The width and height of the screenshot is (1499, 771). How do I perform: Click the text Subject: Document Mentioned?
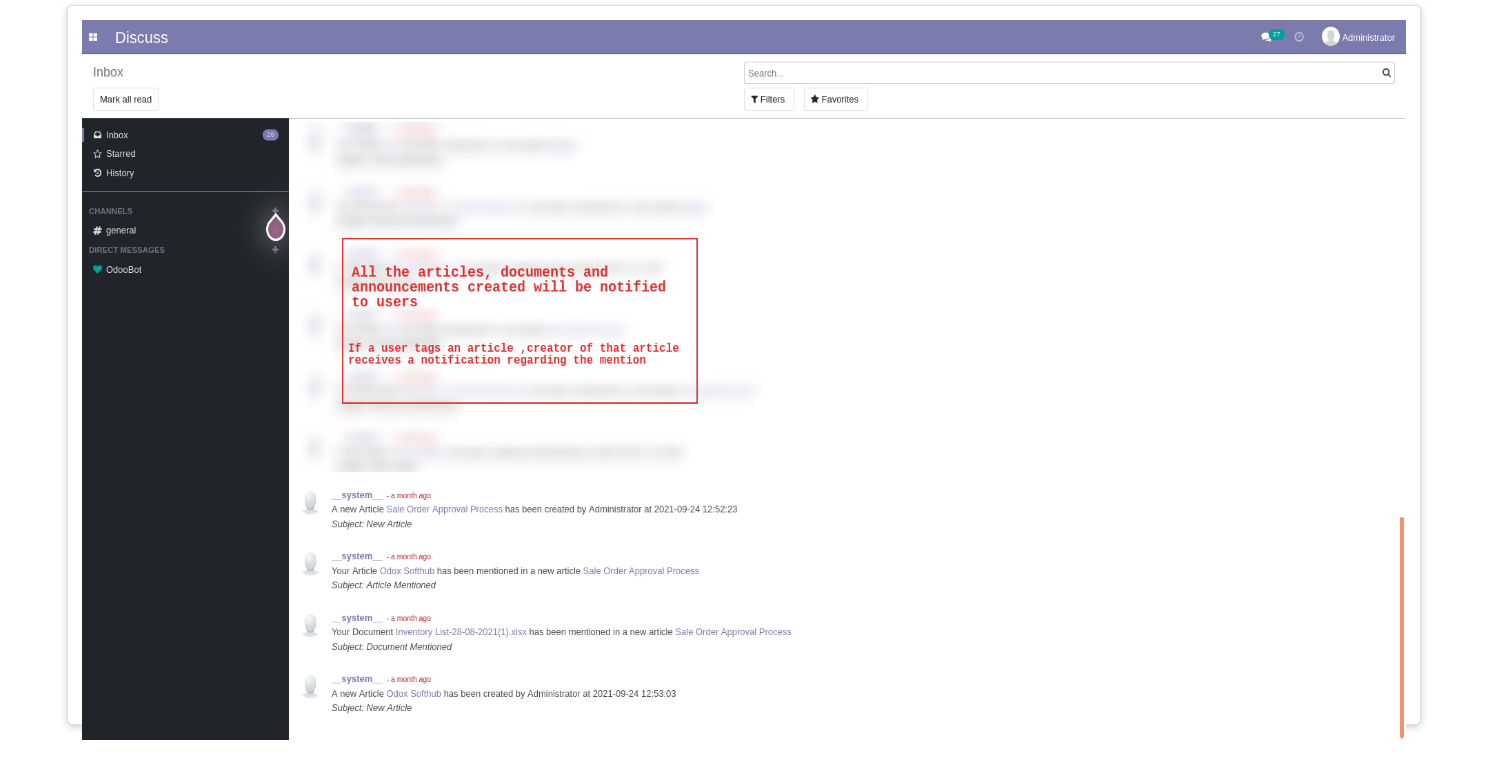(x=392, y=647)
